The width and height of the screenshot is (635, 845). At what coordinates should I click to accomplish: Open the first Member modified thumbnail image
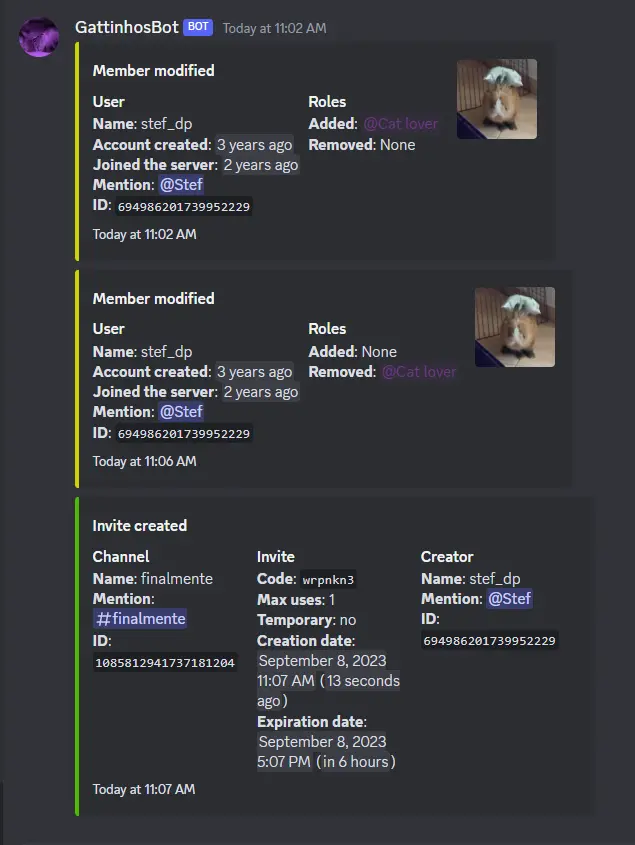[497, 99]
